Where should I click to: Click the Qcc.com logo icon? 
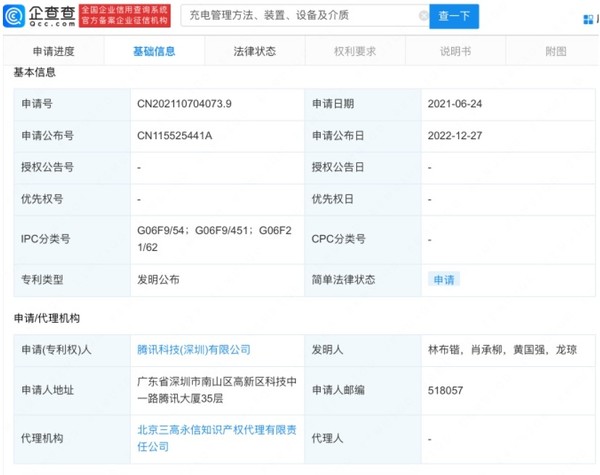tap(14, 16)
